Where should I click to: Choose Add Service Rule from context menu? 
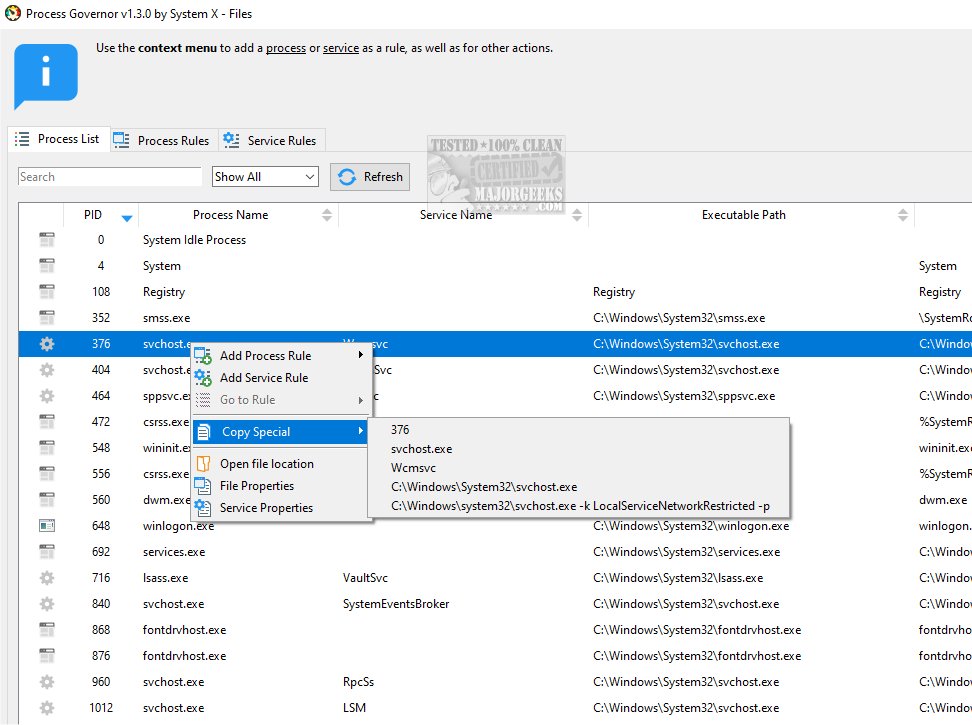[x=281, y=377]
